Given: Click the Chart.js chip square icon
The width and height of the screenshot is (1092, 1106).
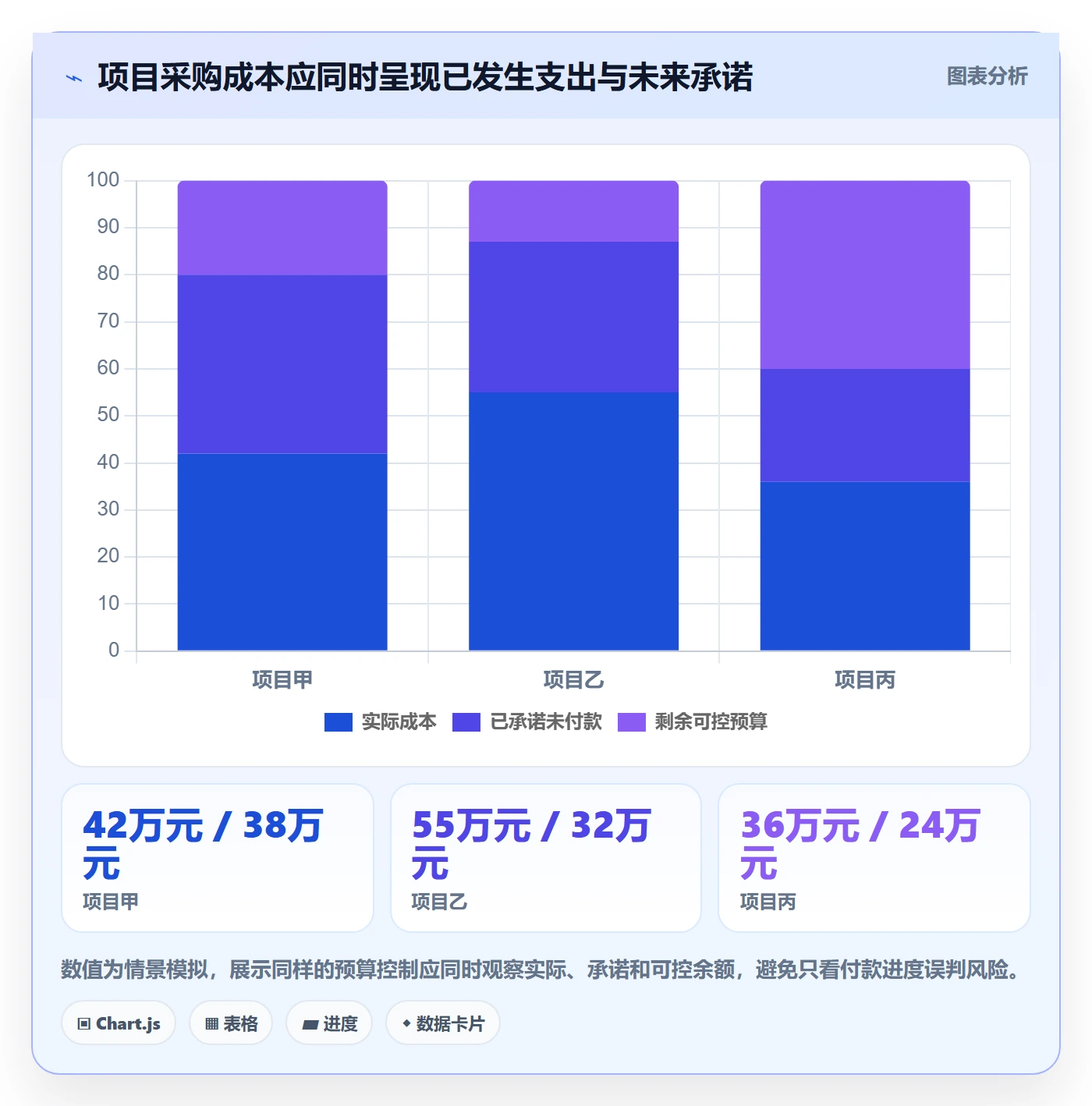Looking at the screenshot, I should [x=84, y=1024].
